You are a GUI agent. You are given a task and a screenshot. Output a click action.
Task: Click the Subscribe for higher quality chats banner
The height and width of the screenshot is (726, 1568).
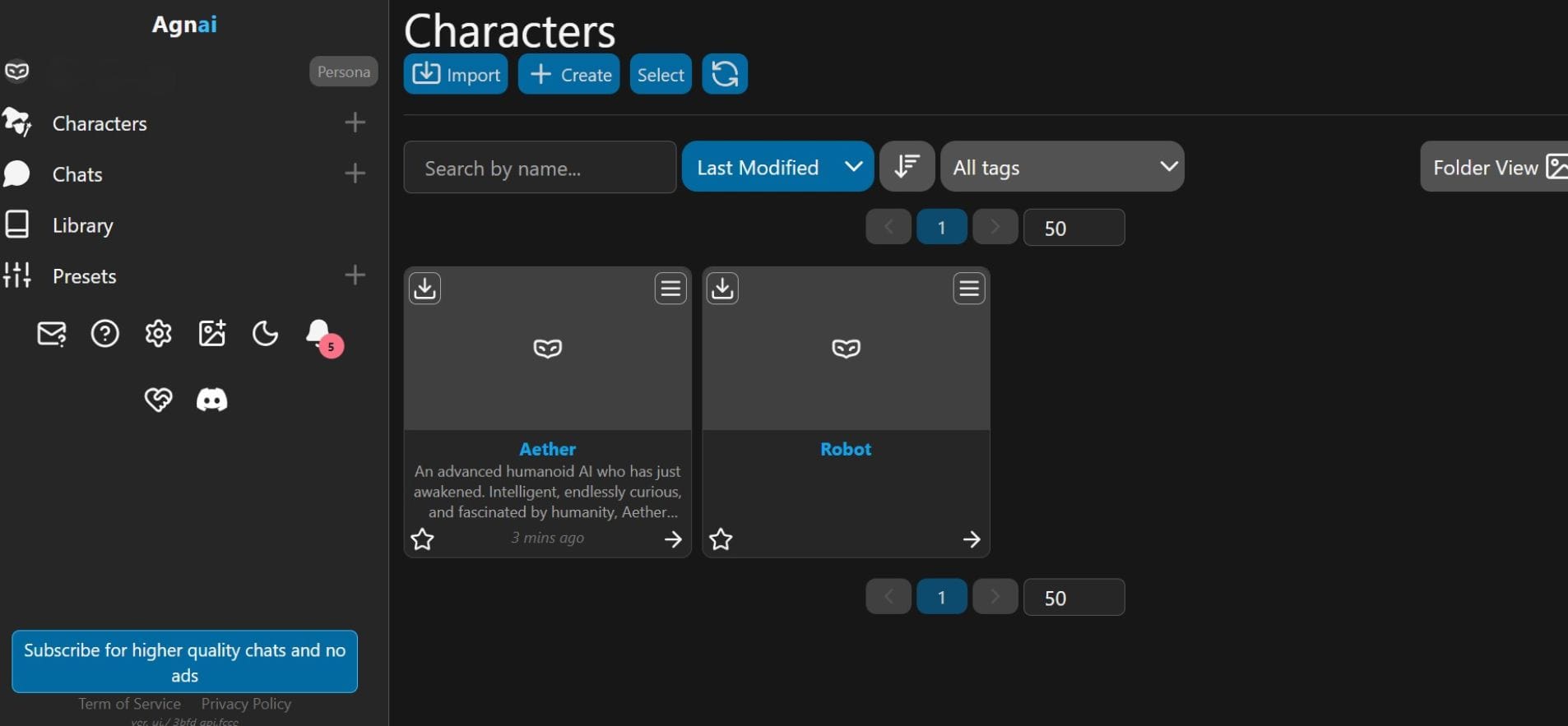point(184,662)
